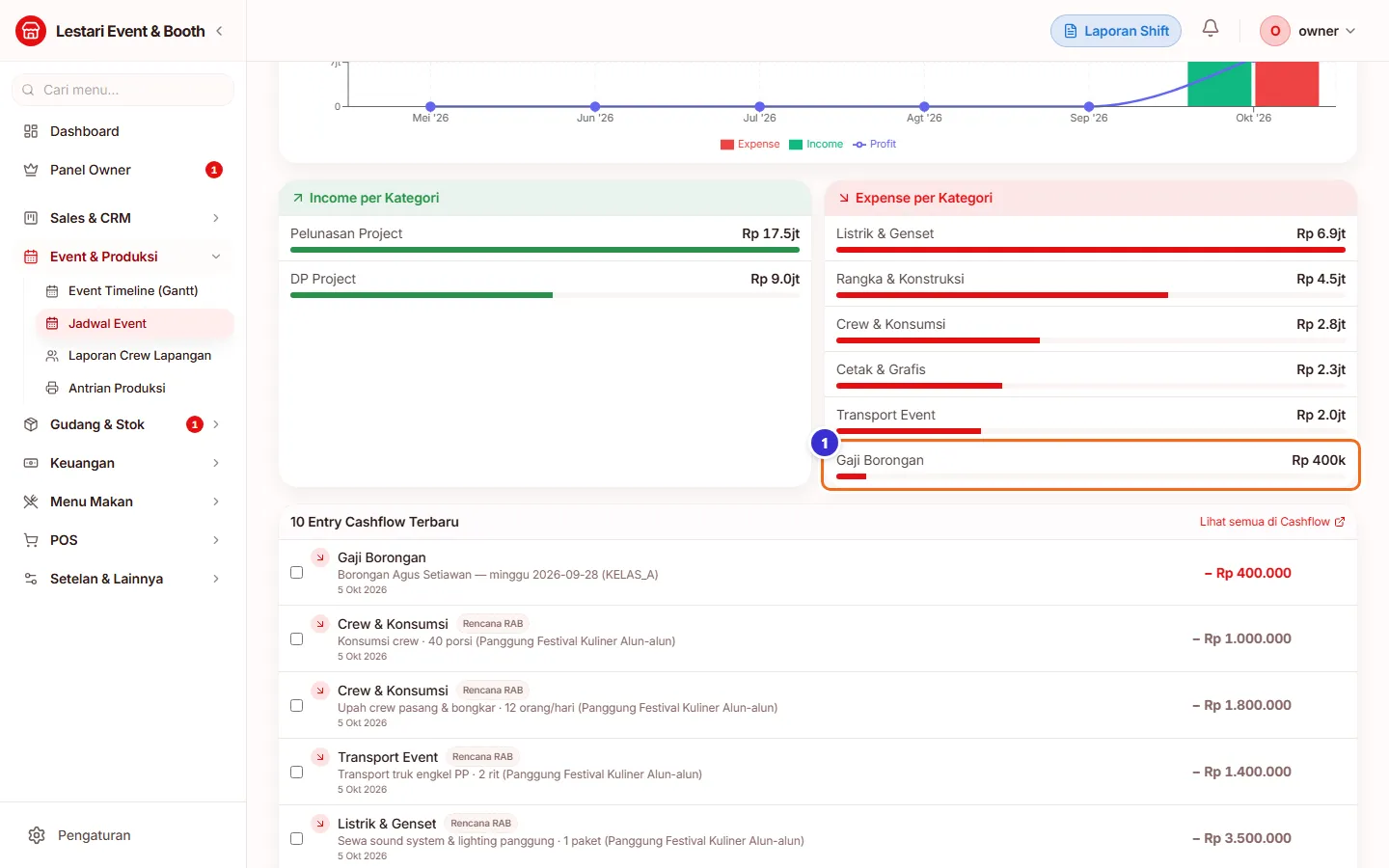Click the Sales & CRM icon
Screen dimensions: 1389x868
point(31,218)
